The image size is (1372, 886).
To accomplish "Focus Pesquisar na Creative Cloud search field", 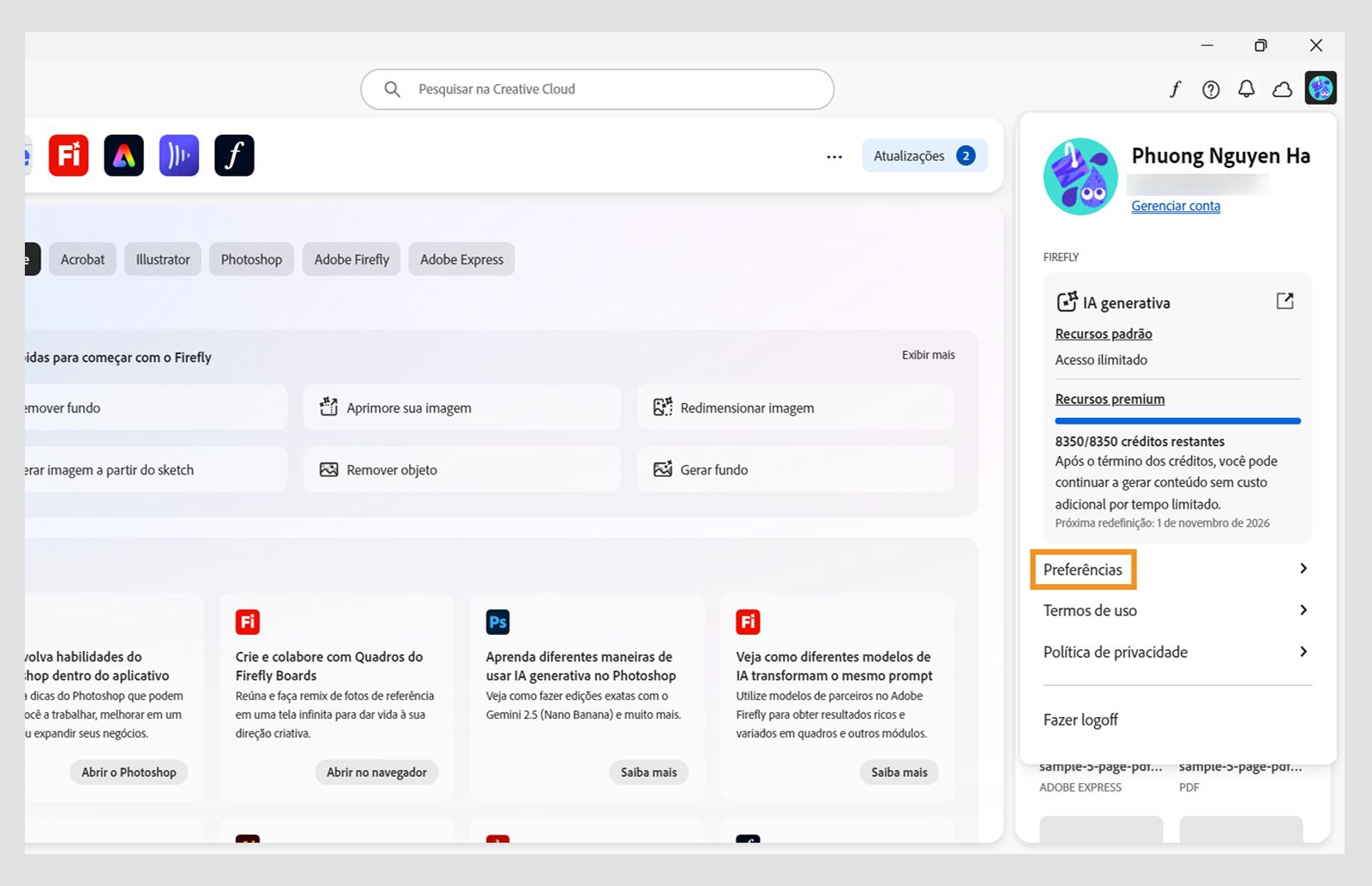I will click(597, 89).
